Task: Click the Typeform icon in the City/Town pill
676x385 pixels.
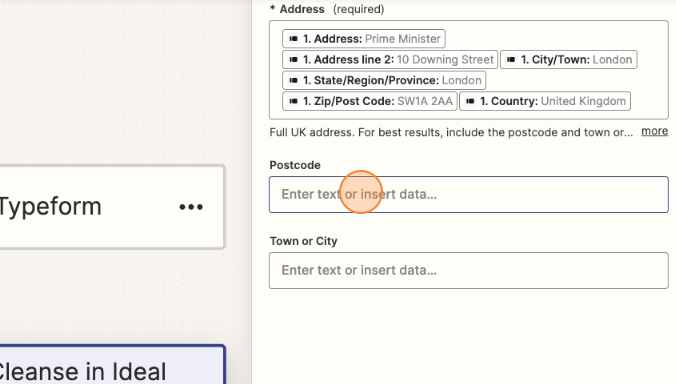Action: pos(511,59)
